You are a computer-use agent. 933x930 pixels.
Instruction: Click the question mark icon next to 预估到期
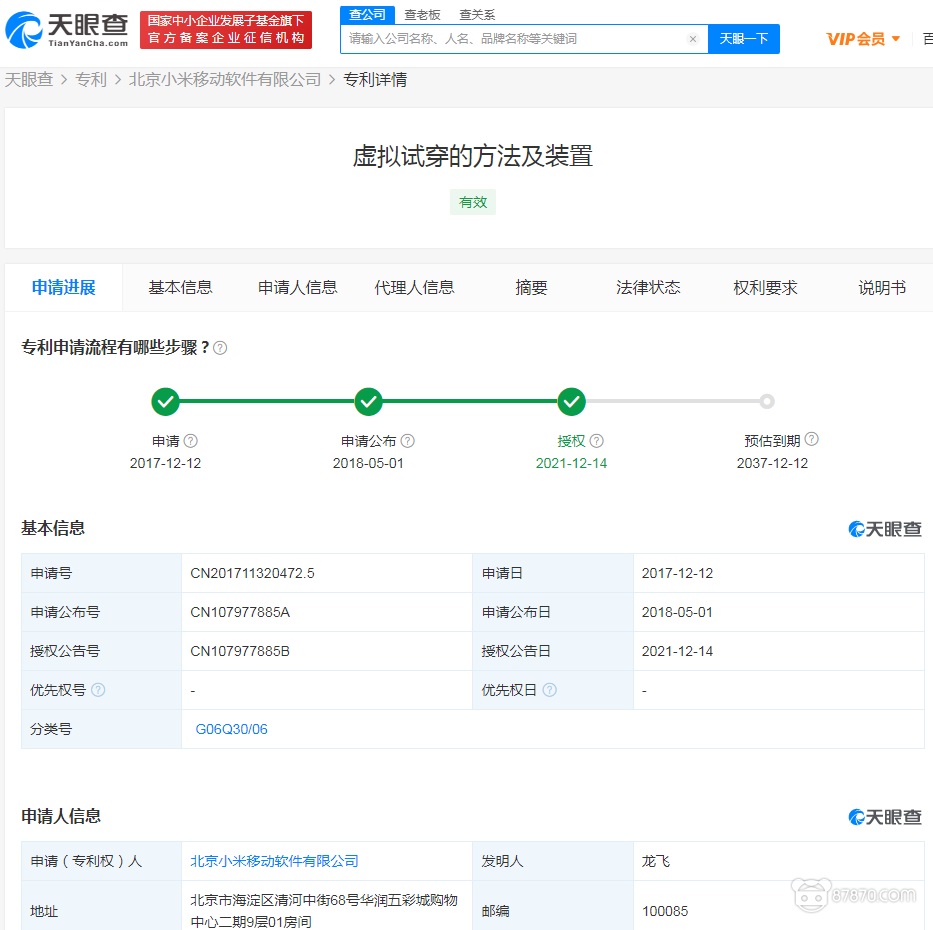811,439
